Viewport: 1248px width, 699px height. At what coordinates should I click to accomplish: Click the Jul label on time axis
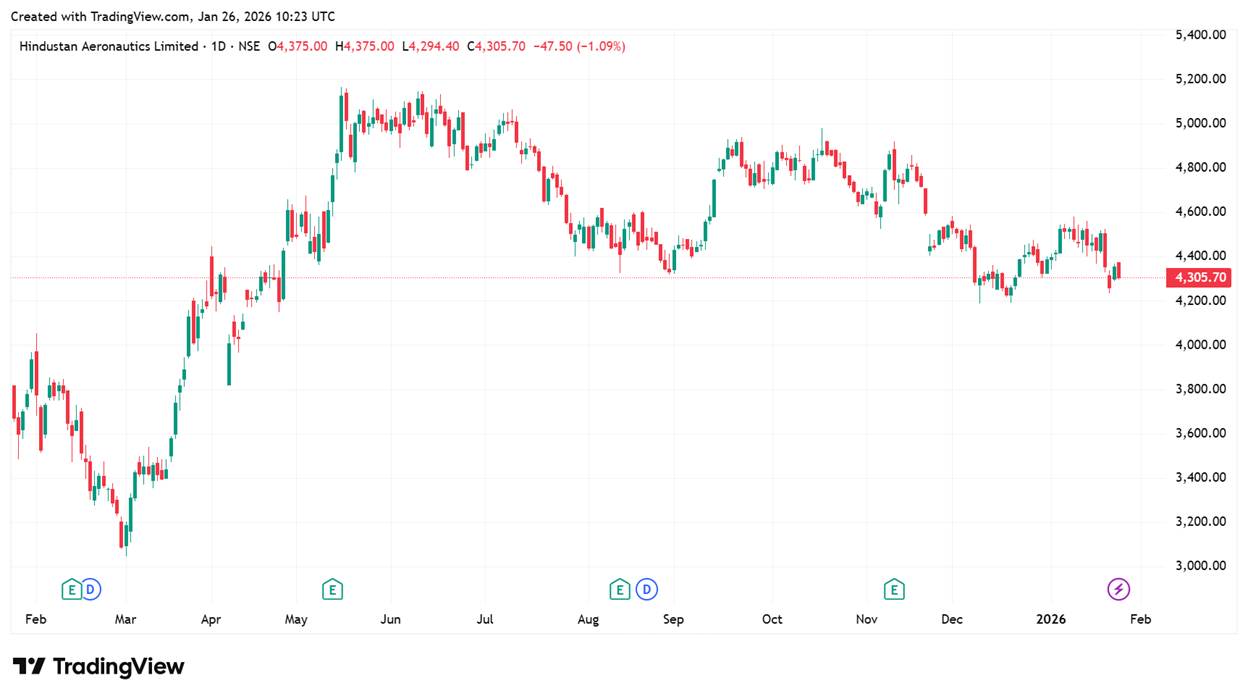click(x=485, y=620)
